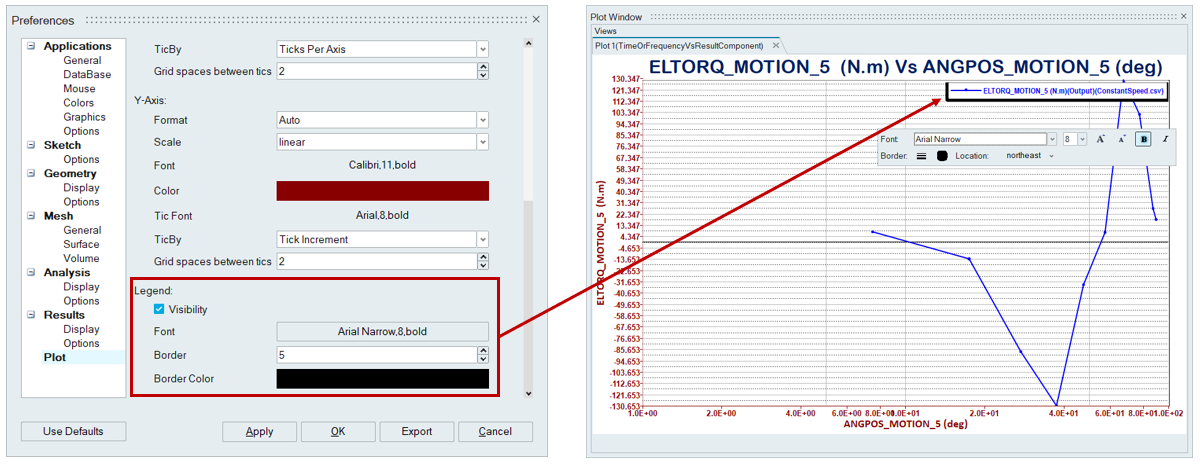The image size is (1200, 465).
Task: Toggle bold in legend font toolbar
Action: pos(1144,139)
